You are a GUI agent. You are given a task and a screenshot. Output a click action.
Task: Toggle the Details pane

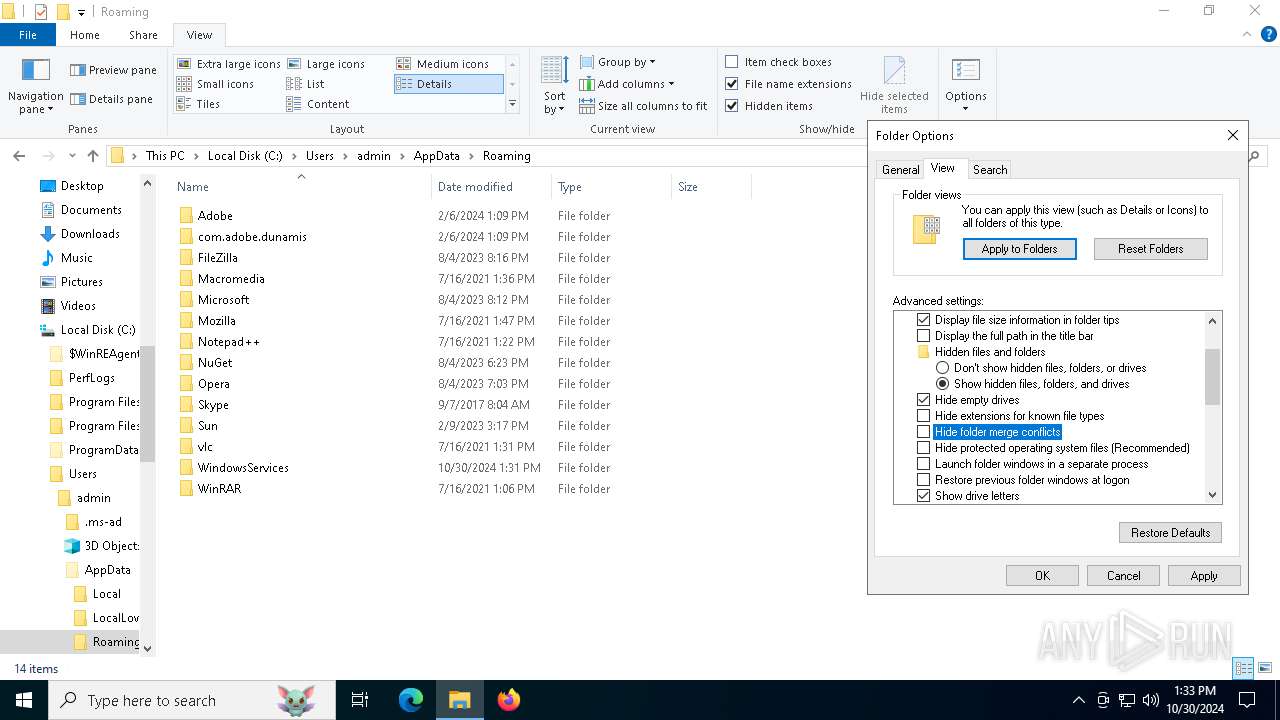coord(111,99)
